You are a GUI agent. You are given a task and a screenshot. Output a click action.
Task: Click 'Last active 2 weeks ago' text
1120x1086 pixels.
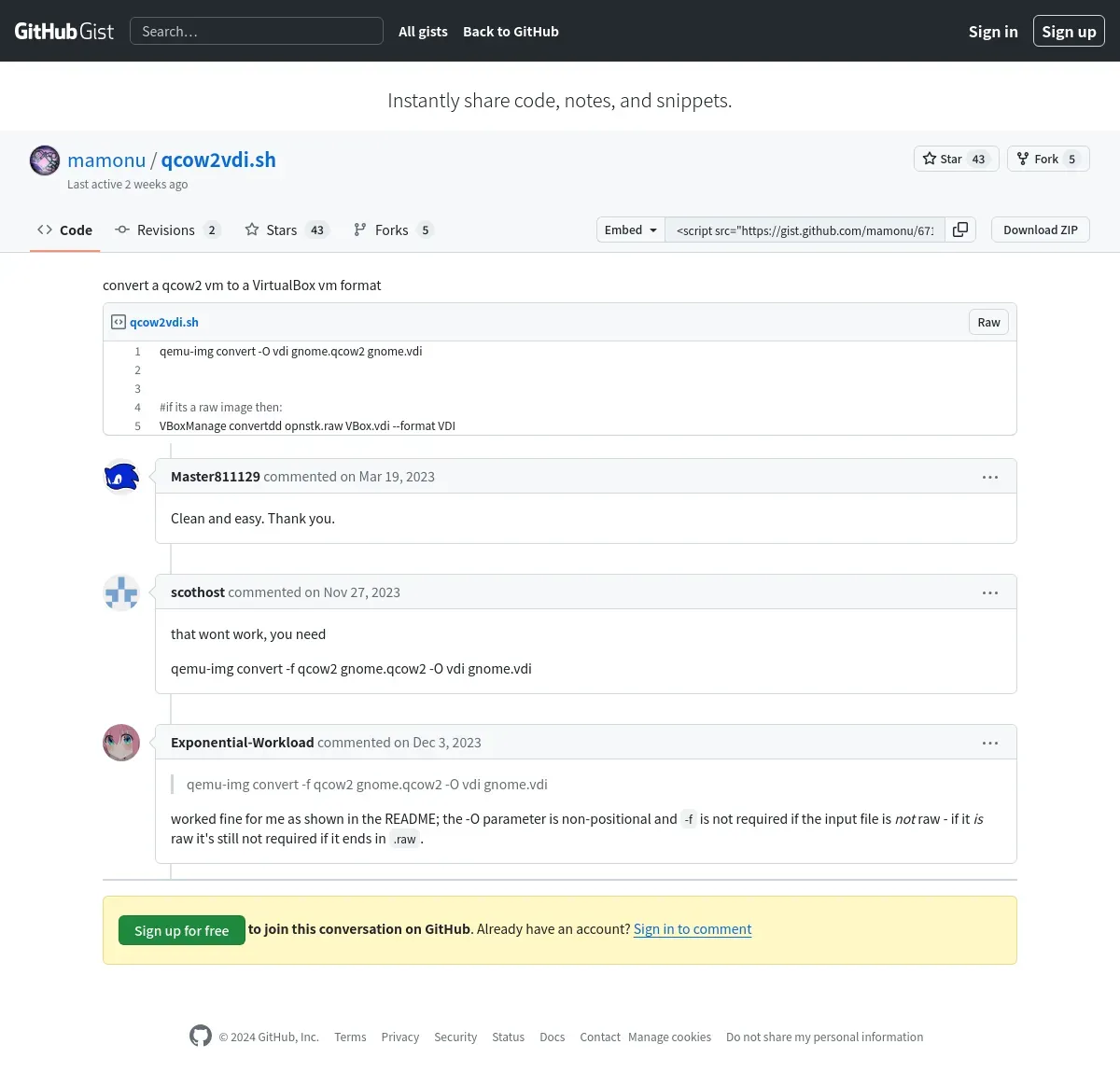click(128, 184)
